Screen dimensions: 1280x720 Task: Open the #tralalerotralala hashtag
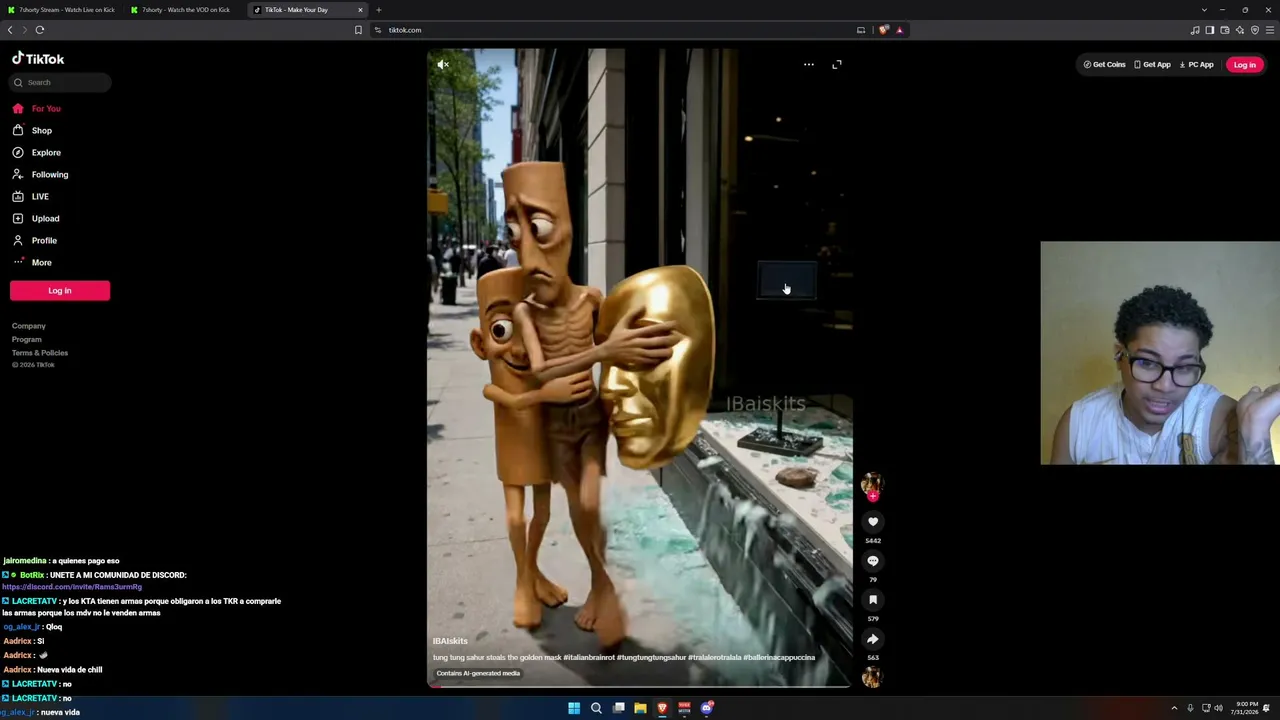pos(714,658)
